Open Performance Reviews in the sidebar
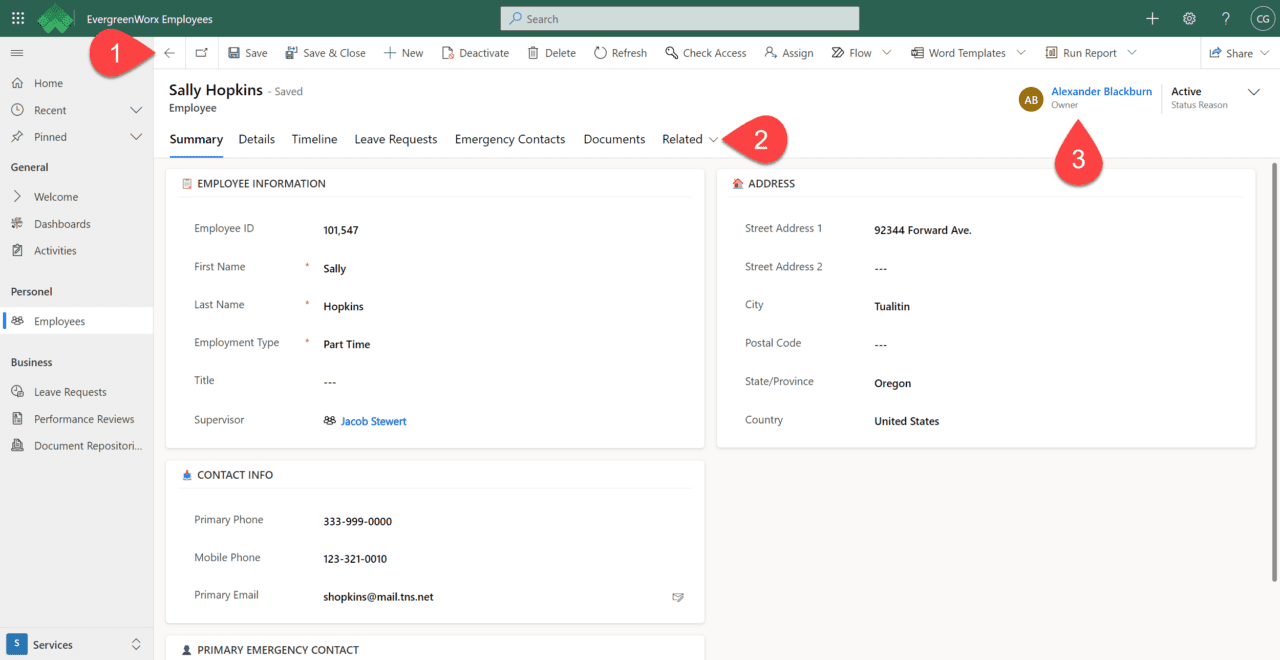This screenshot has height=660, width=1280. click(84, 419)
